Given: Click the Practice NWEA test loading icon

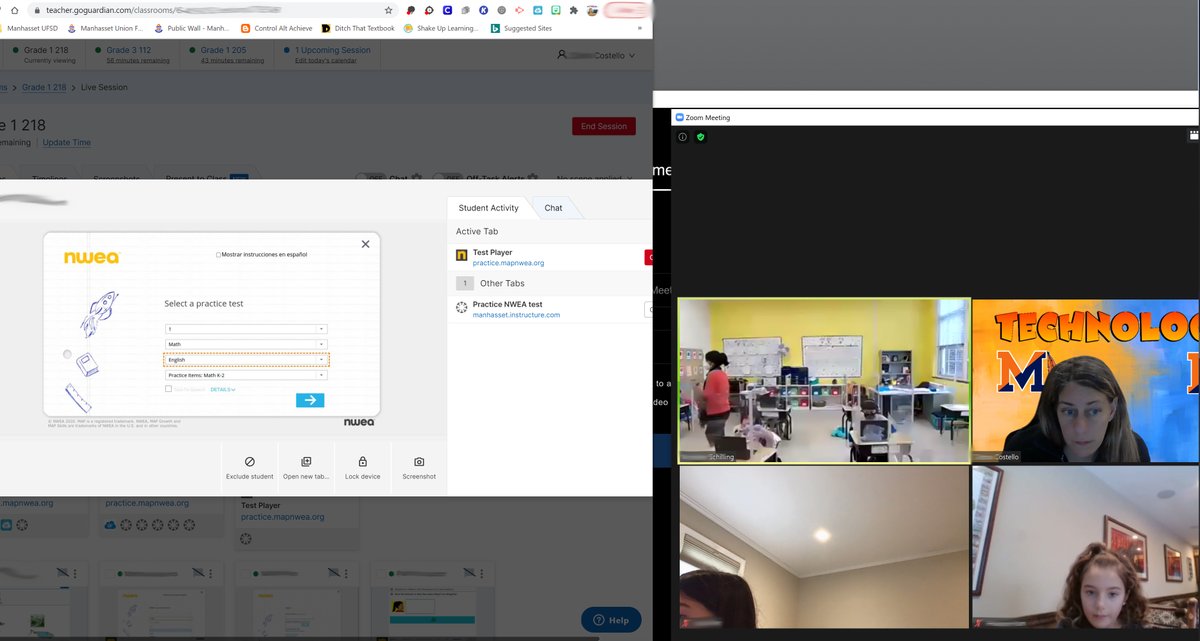Looking at the screenshot, I should pyautogui.click(x=461, y=308).
